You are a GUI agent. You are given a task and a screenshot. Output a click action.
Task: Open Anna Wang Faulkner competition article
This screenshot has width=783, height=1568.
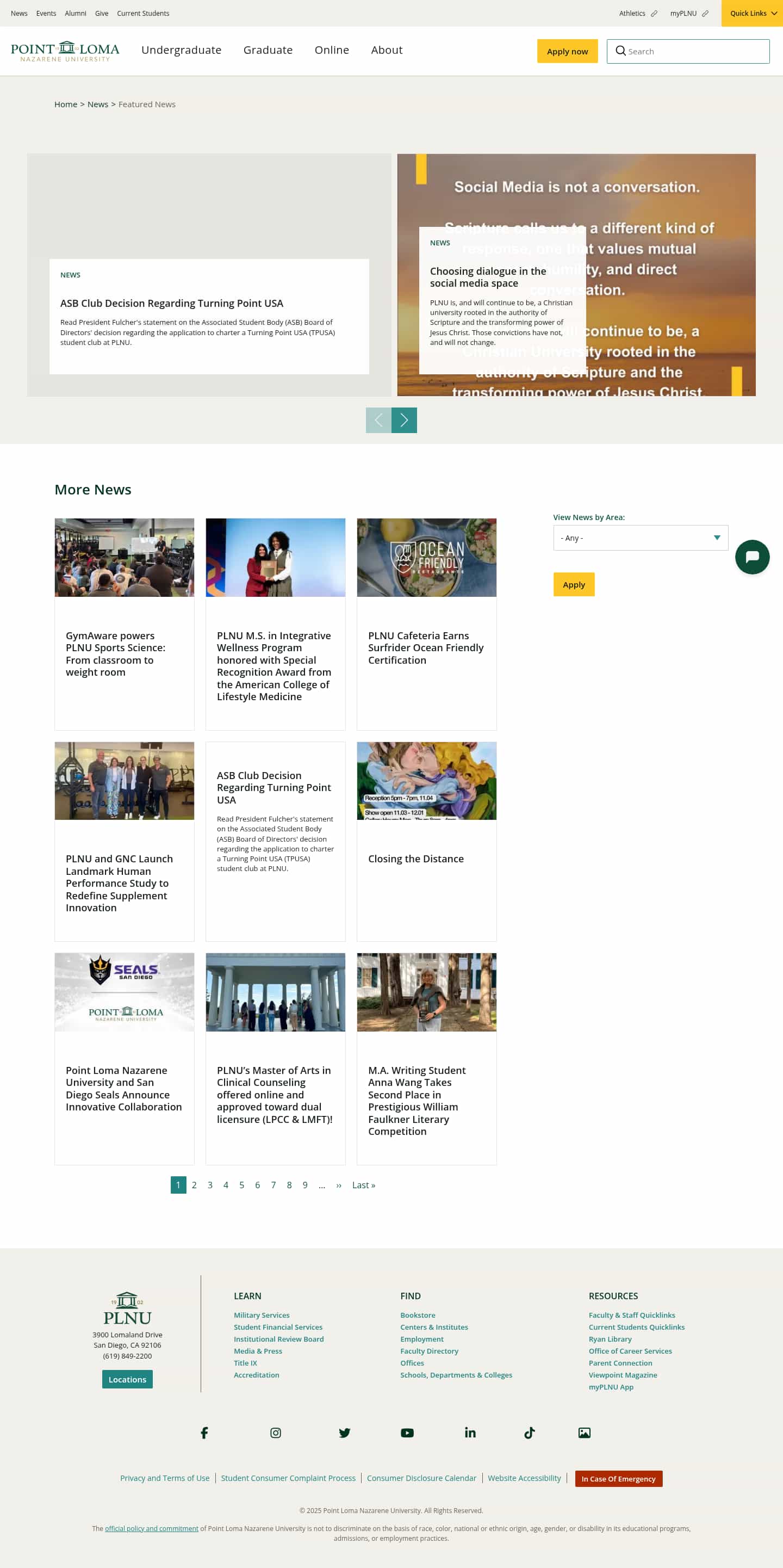point(417,1101)
